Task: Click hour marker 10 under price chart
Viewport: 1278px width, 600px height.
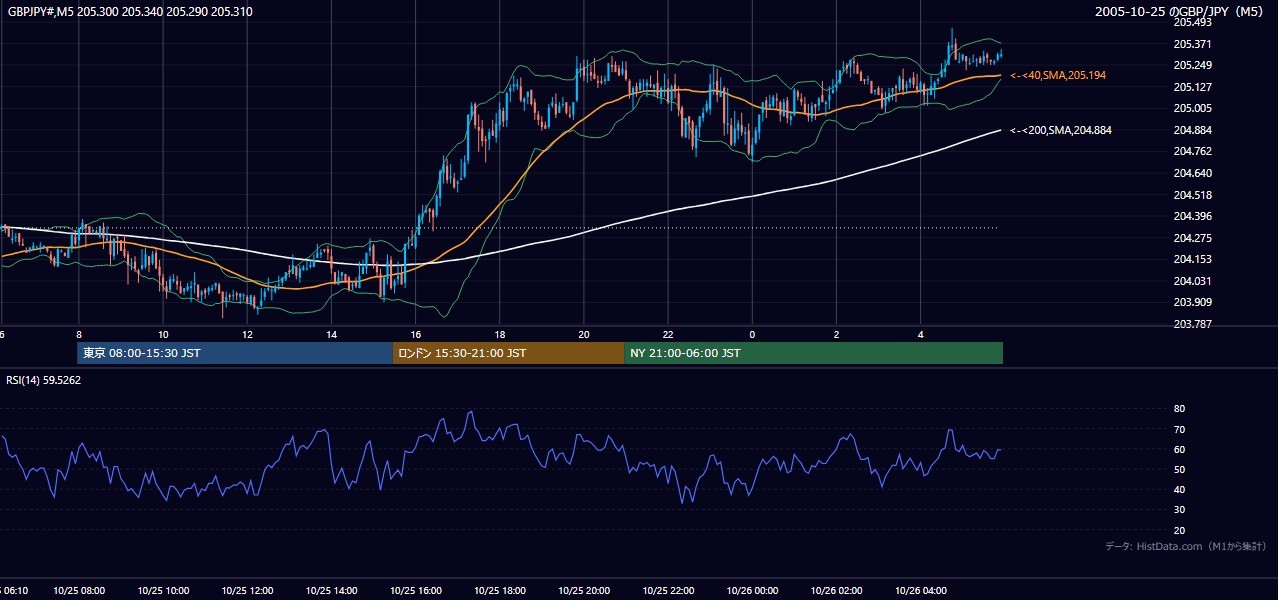Action: [x=162, y=334]
